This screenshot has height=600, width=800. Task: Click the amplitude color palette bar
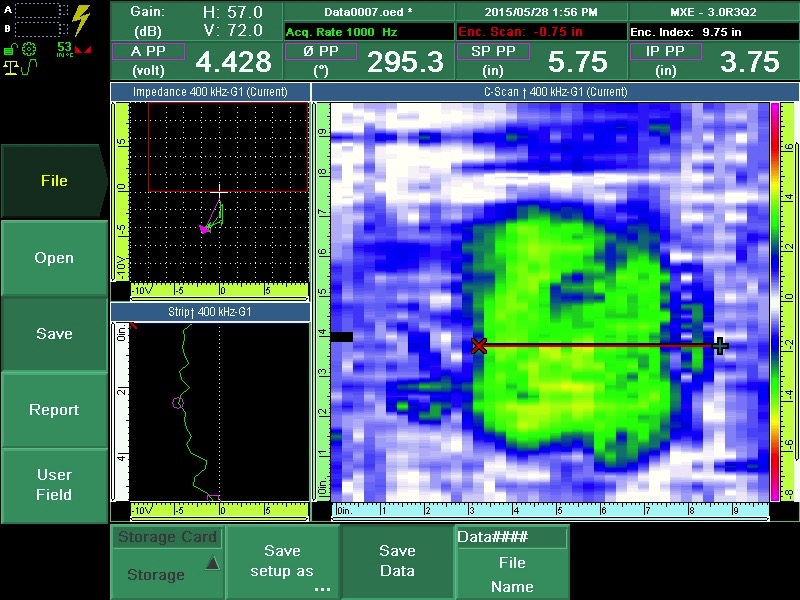pos(775,302)
